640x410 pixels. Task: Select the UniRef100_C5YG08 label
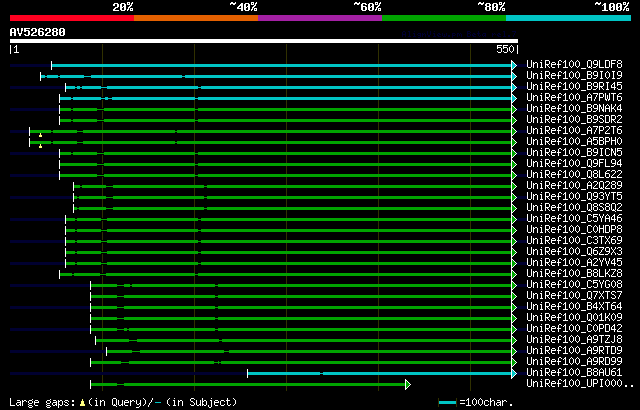[574, 285]
